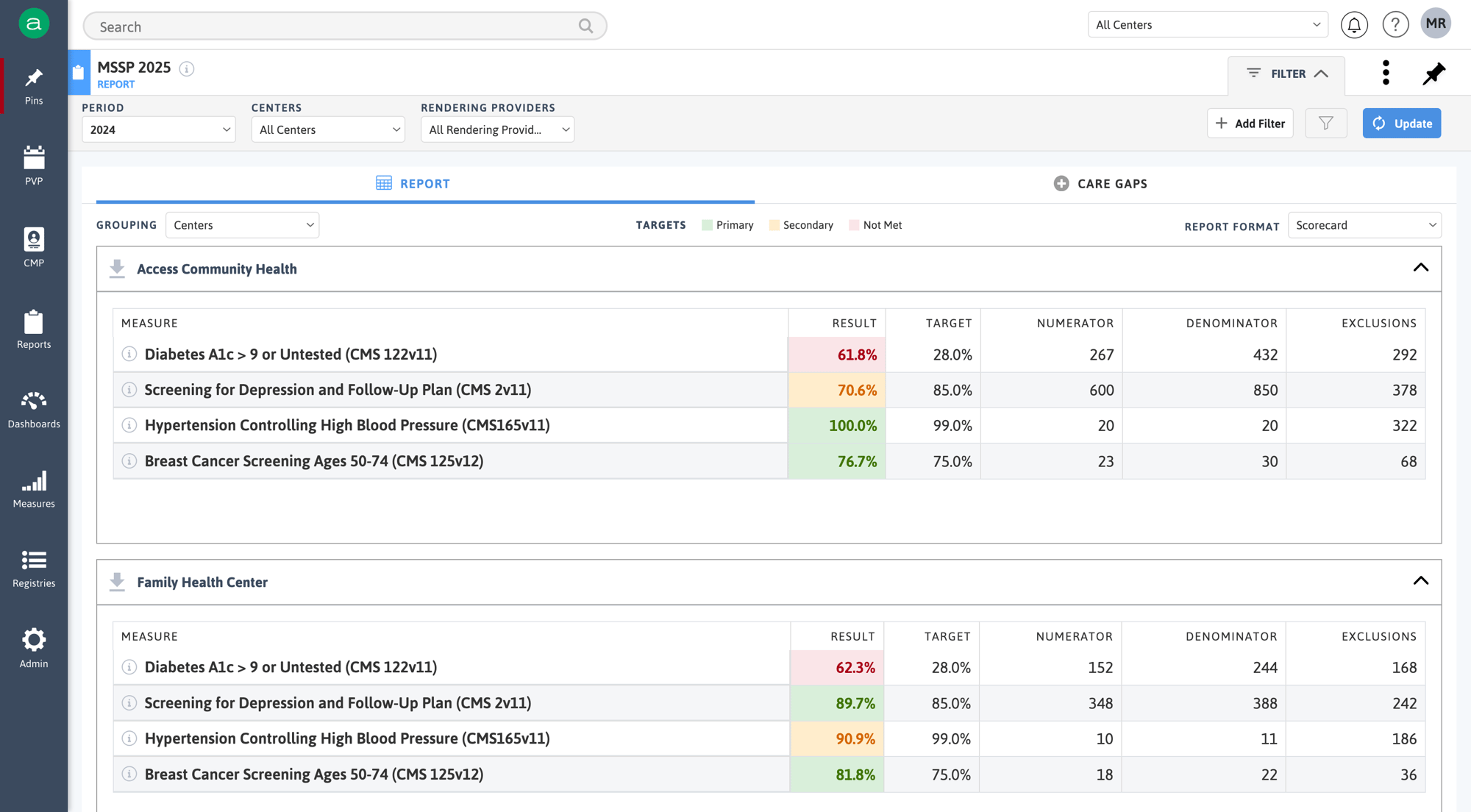This screenshot has width=1471, height=812.
Task: Click the Not Met legend swatch
Action: coord(854,225)
